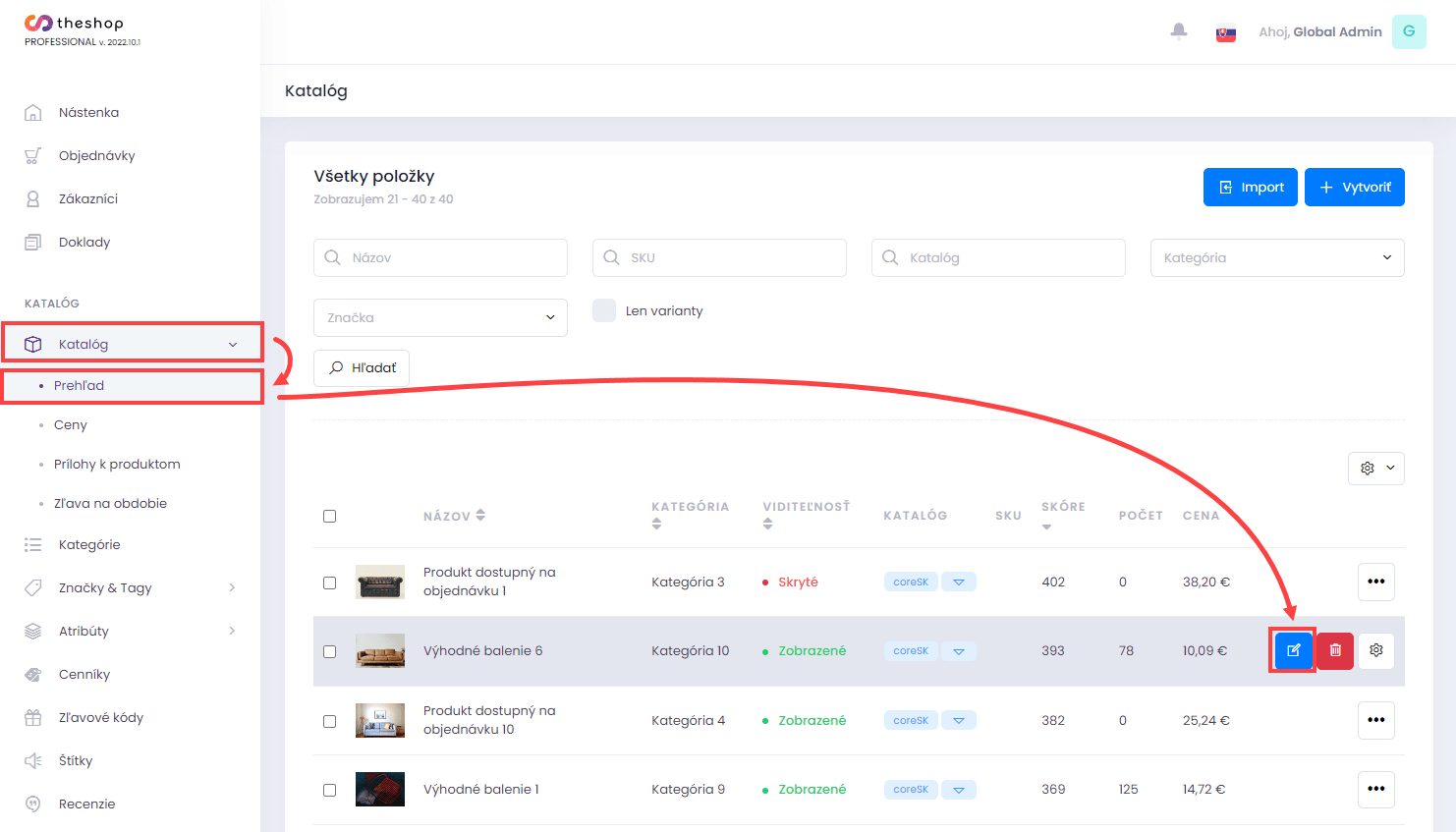Screen dimensions: 1456x832
Task: Open Zľava na obdobie submenu item
Action: [x=110, y=503]
